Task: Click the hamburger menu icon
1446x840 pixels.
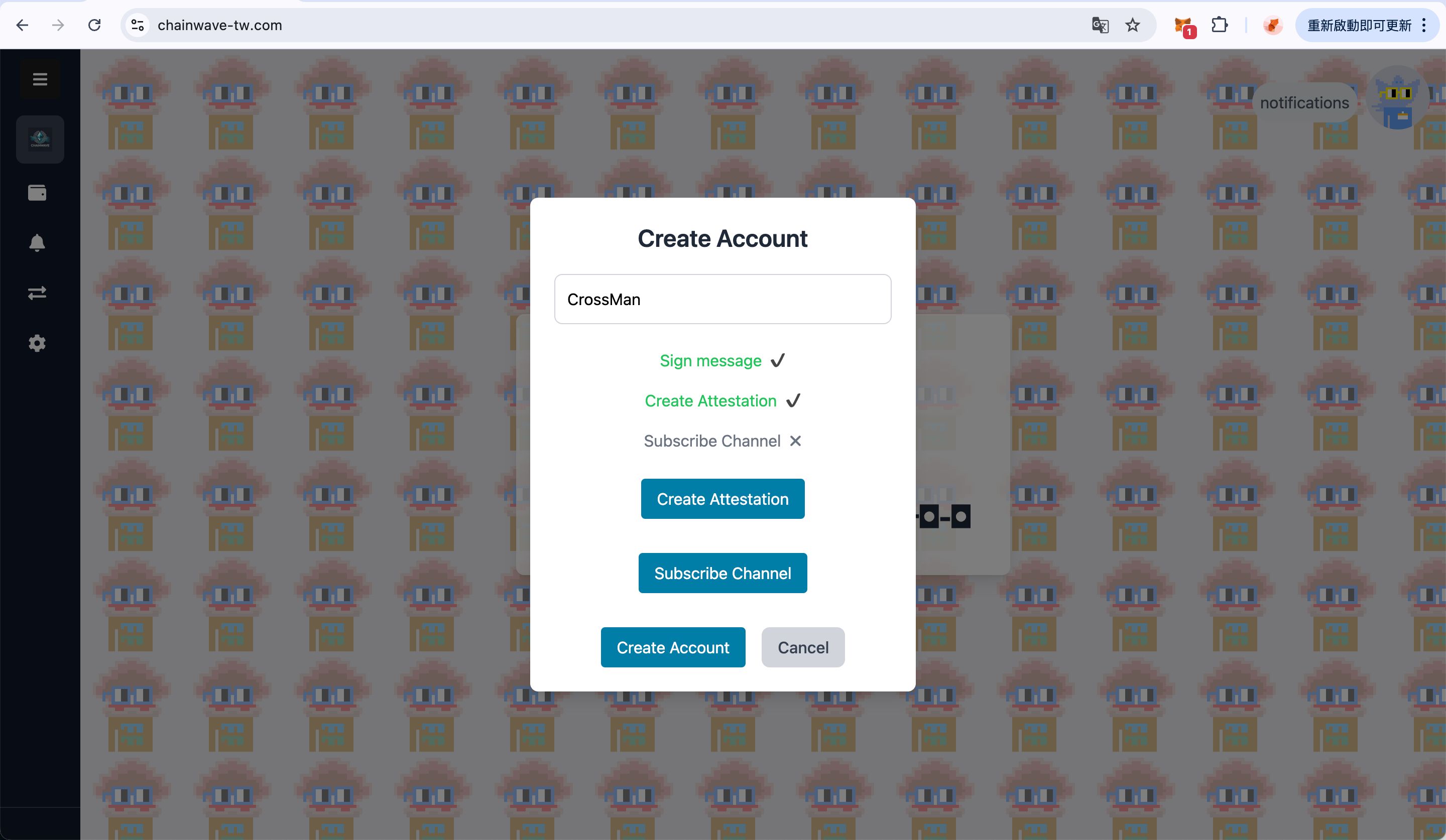Action: pos(40,78)
